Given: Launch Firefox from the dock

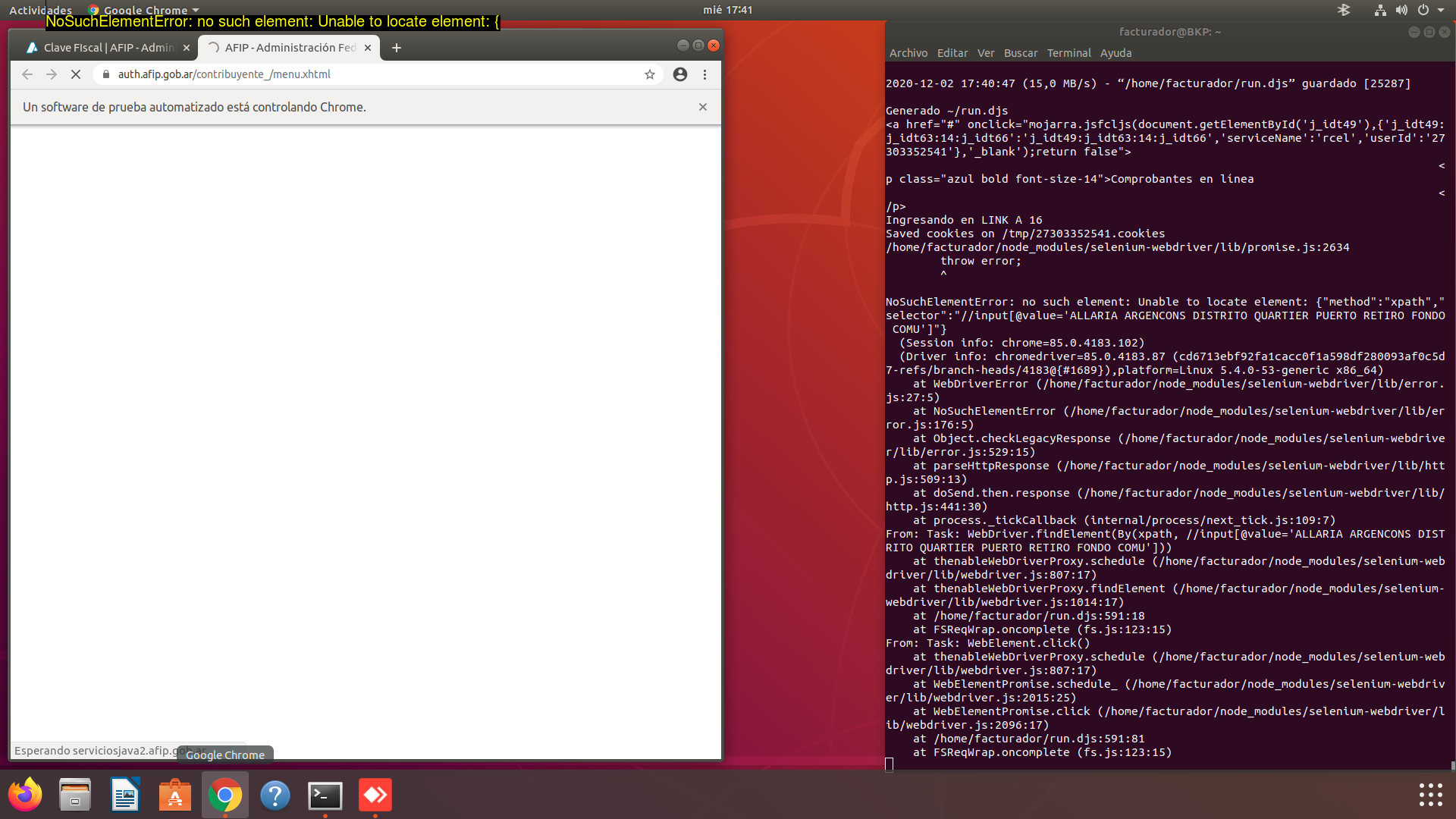Looking at the screenshot, I should pos(25,795).
